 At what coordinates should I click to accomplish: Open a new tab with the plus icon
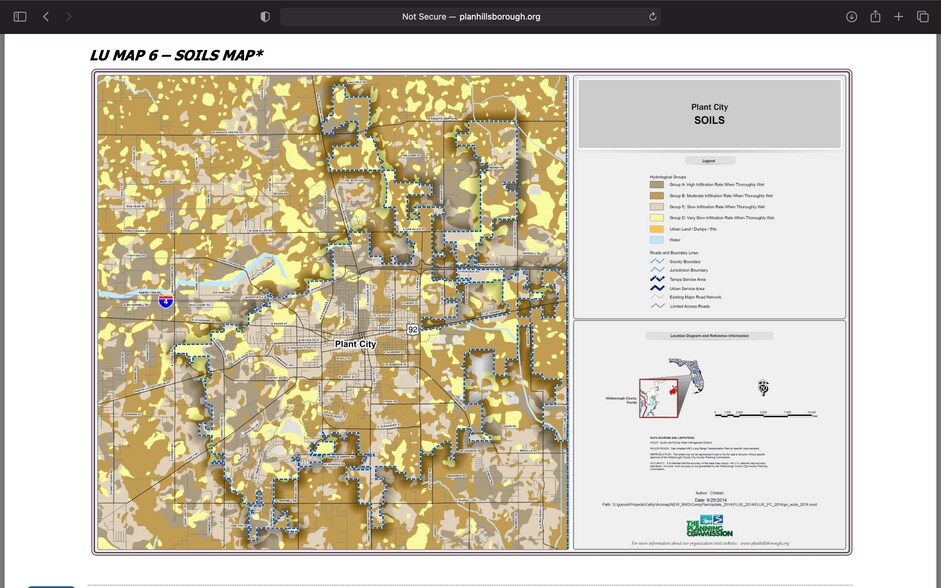coord(899,17)
